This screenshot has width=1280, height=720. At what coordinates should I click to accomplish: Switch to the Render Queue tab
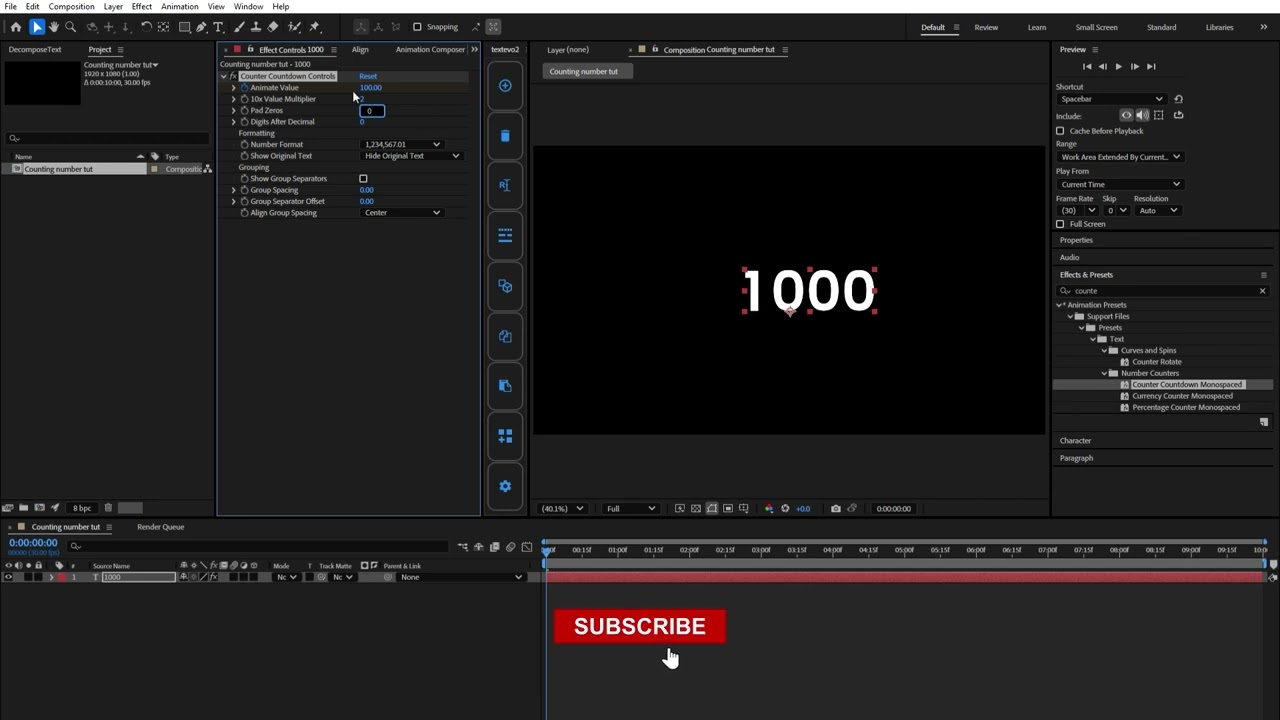[160, 527]
